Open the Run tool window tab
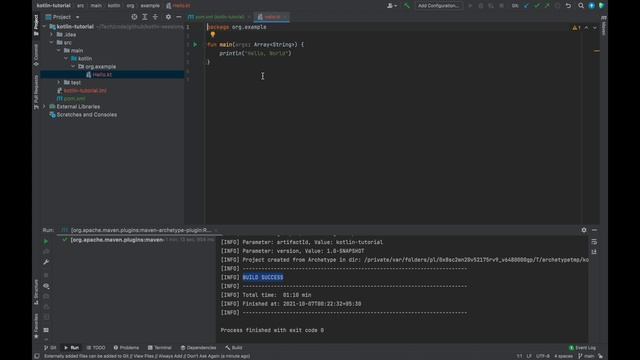Viewport: 640px width, 360px height. click(x=71, y=348)
